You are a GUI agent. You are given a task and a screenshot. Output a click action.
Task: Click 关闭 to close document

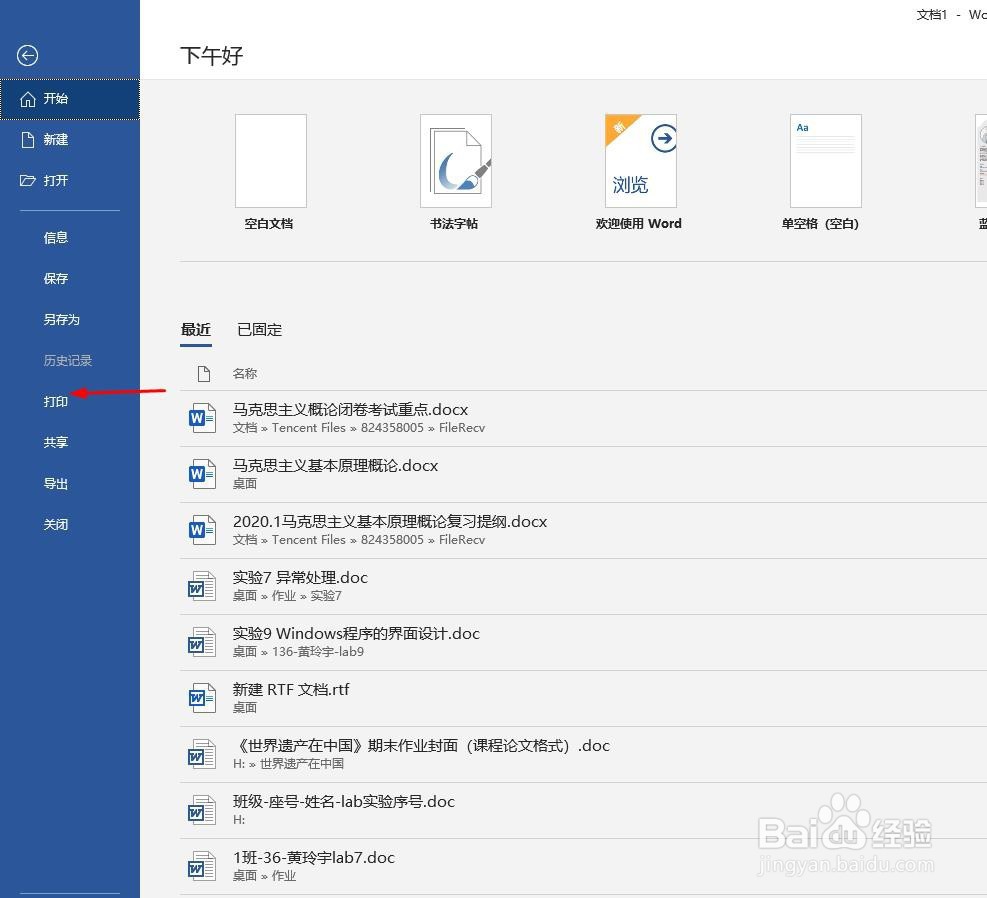point(70,524)
